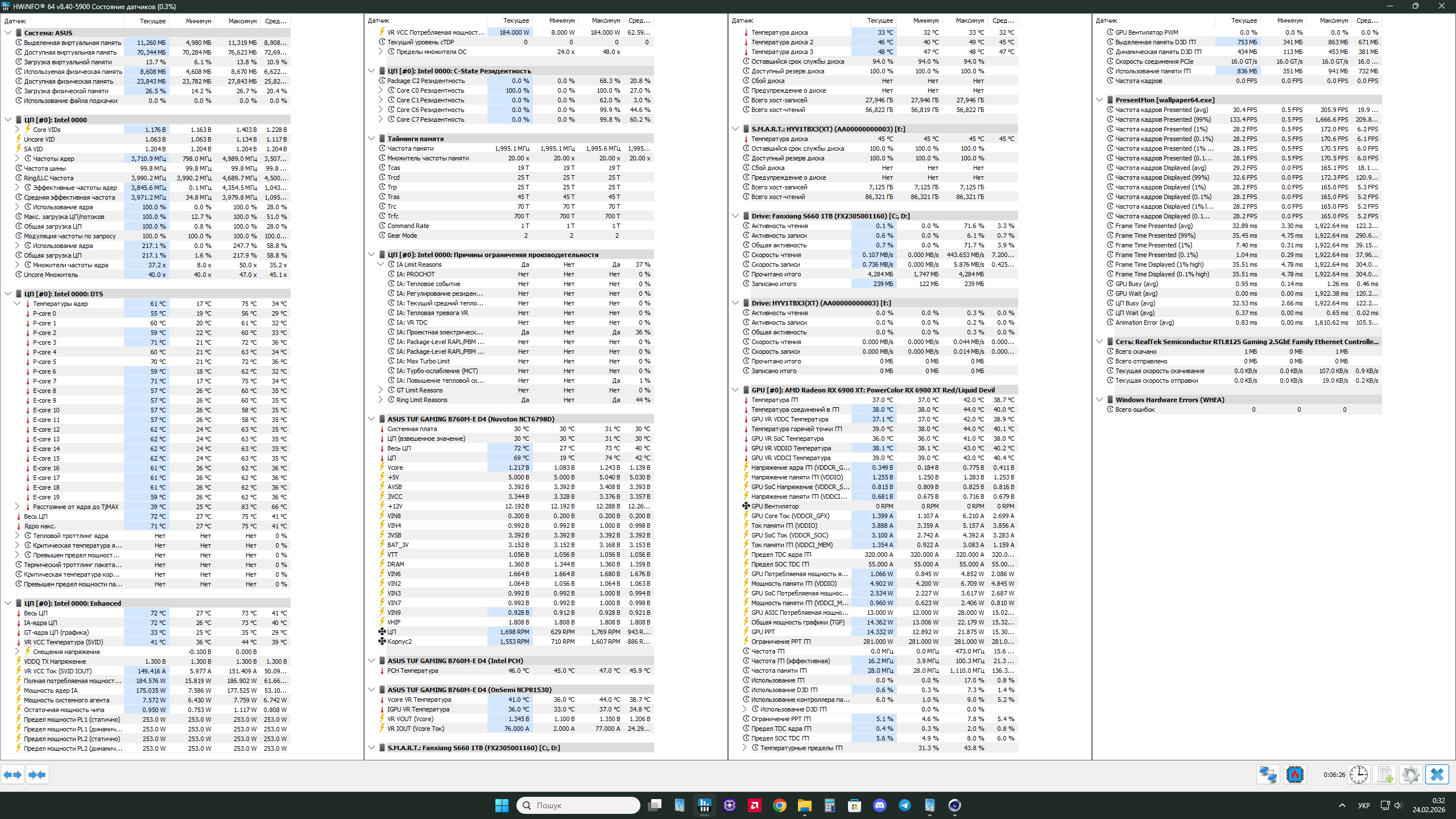This screenshot has width=1456, height=819.
Task: Reset the elapsed time clock icon
Action: (1359, 775)
